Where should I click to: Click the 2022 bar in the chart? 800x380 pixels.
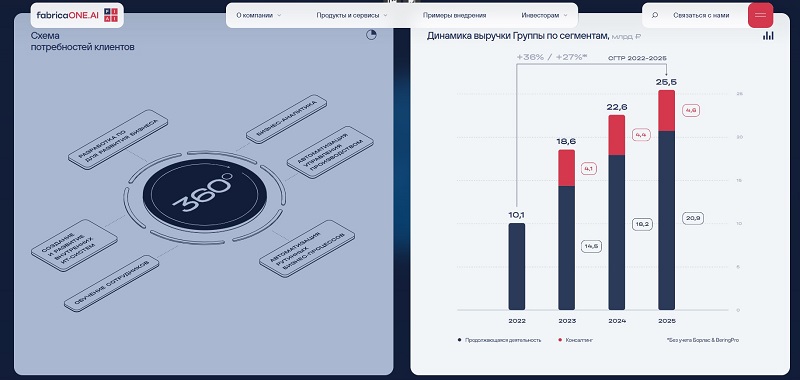pyautogui.click(x=517, y=266)
